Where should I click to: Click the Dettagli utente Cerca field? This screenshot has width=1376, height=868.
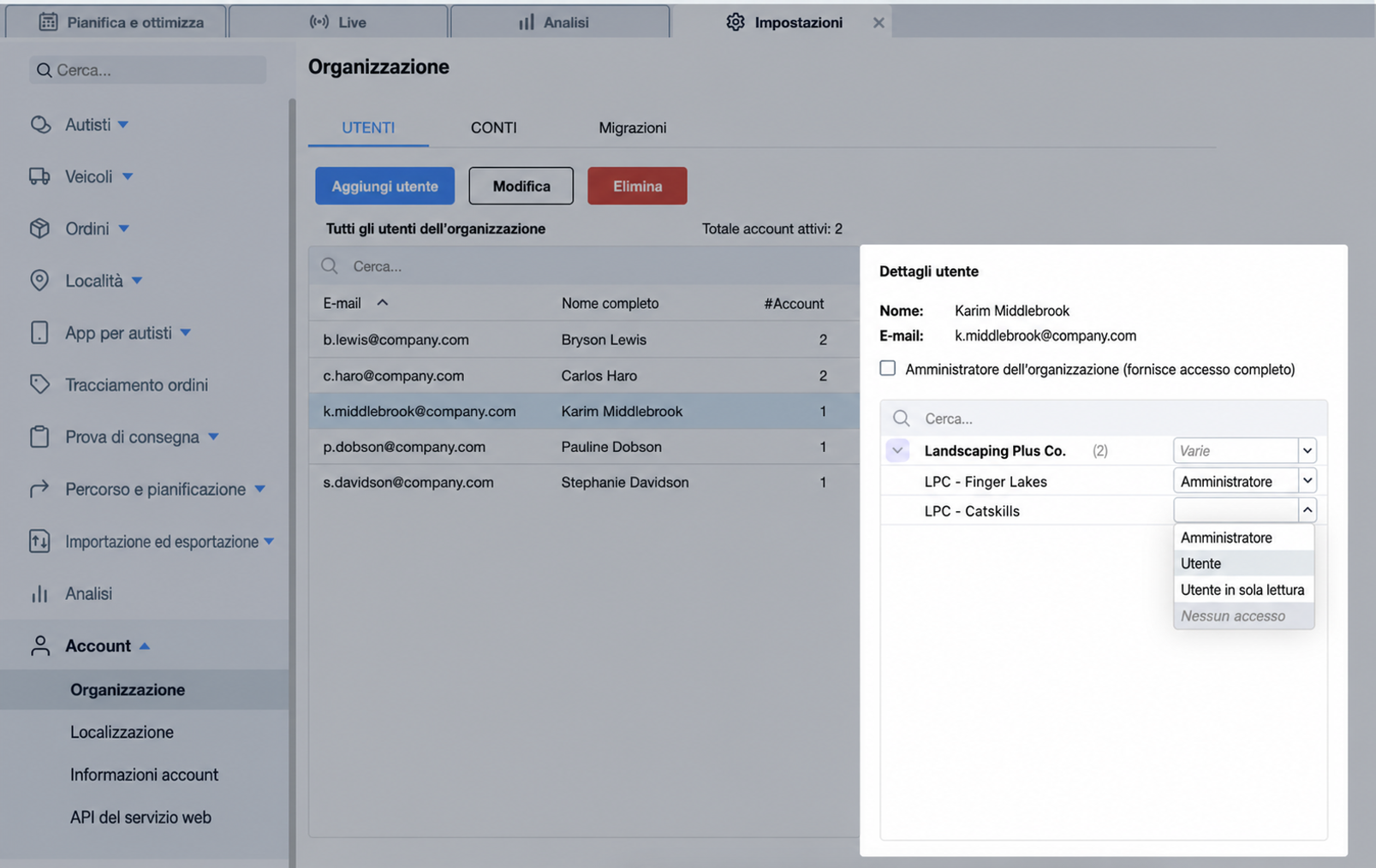(1104, 419)
